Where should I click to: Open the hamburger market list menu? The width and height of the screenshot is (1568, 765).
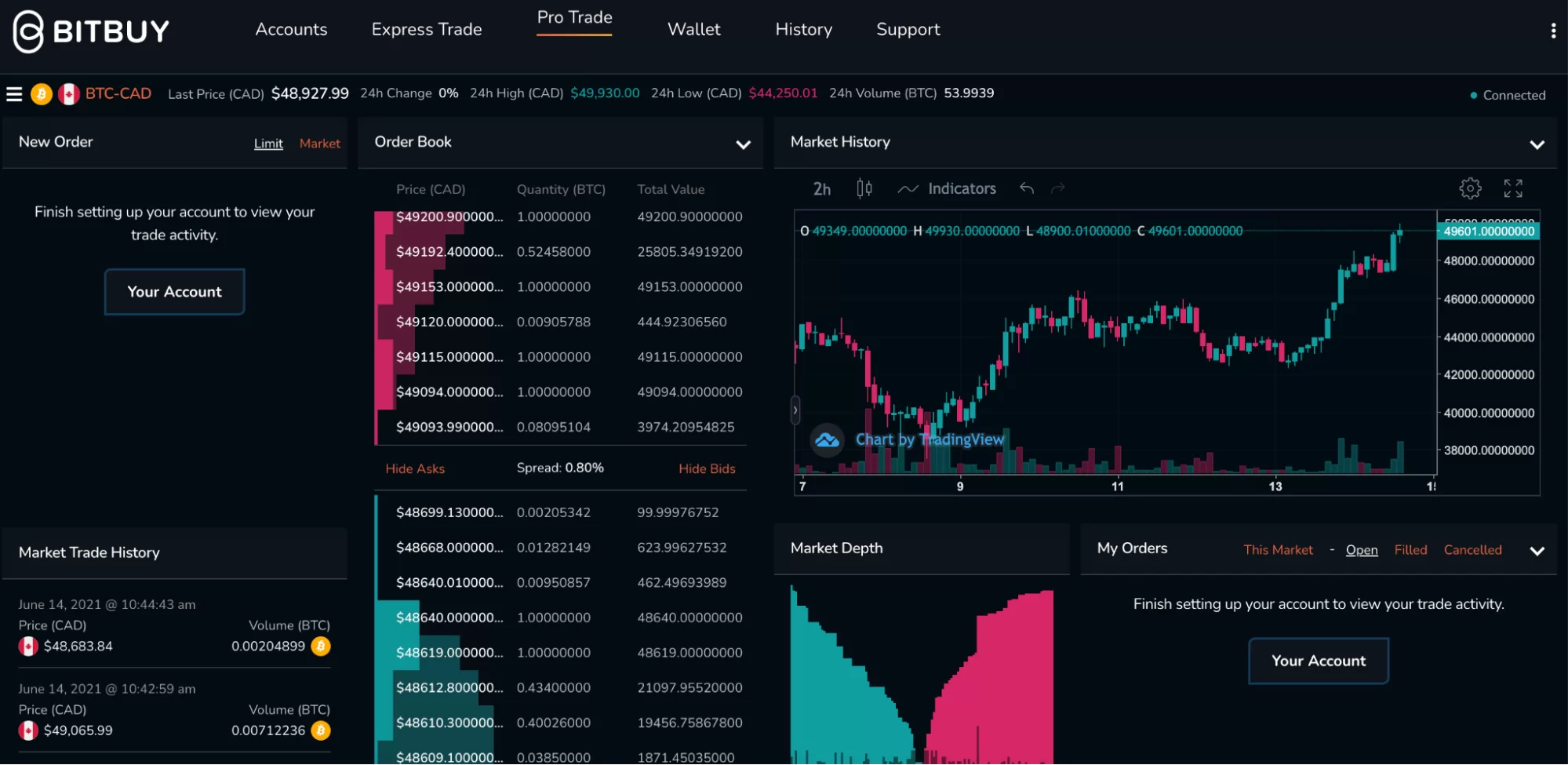[14, 94]
